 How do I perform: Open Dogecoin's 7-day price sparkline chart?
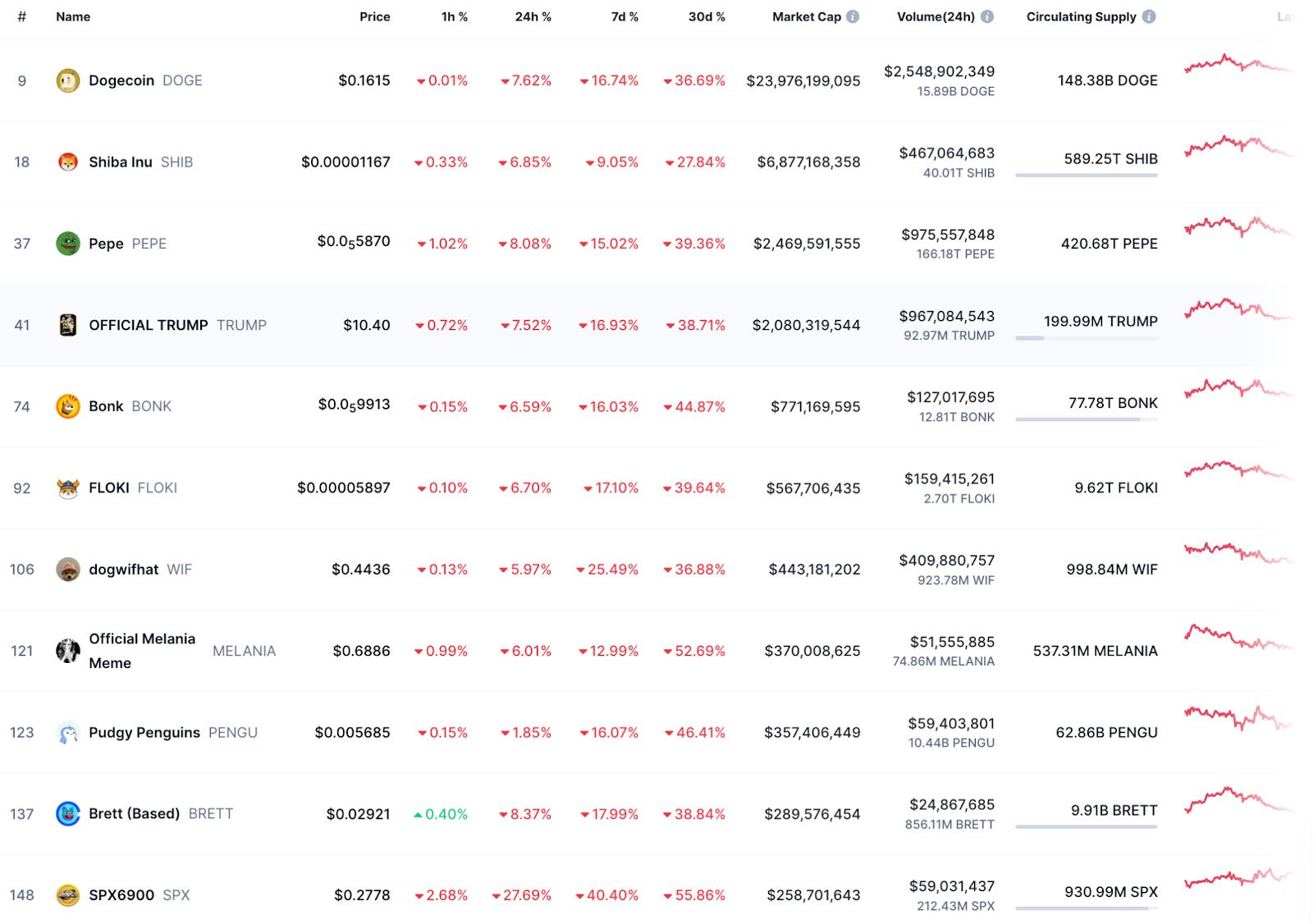[x=1238, y=65]
